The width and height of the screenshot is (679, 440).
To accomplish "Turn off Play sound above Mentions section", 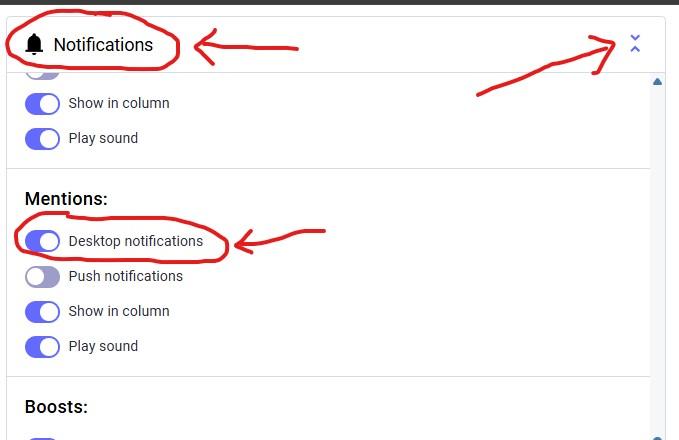I will pos(42,138).
